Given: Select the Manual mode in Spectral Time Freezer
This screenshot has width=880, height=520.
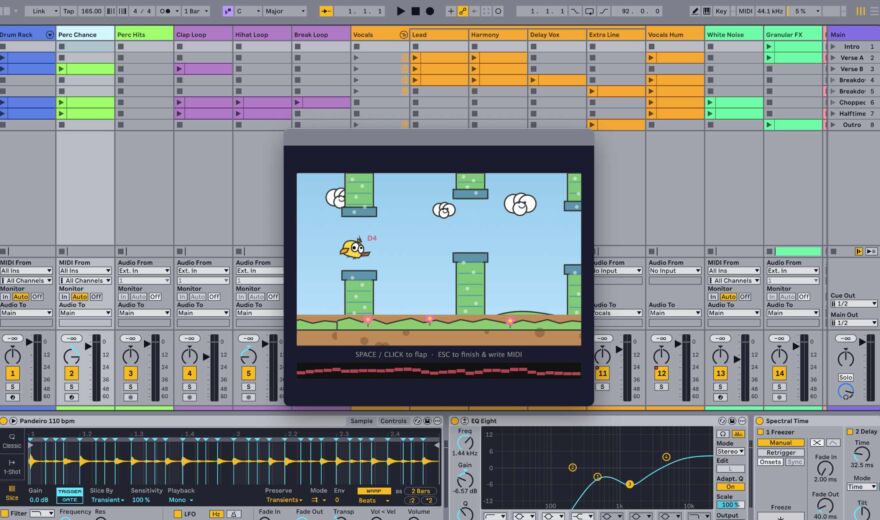Looking at the screenshot, I should point(780,442).
